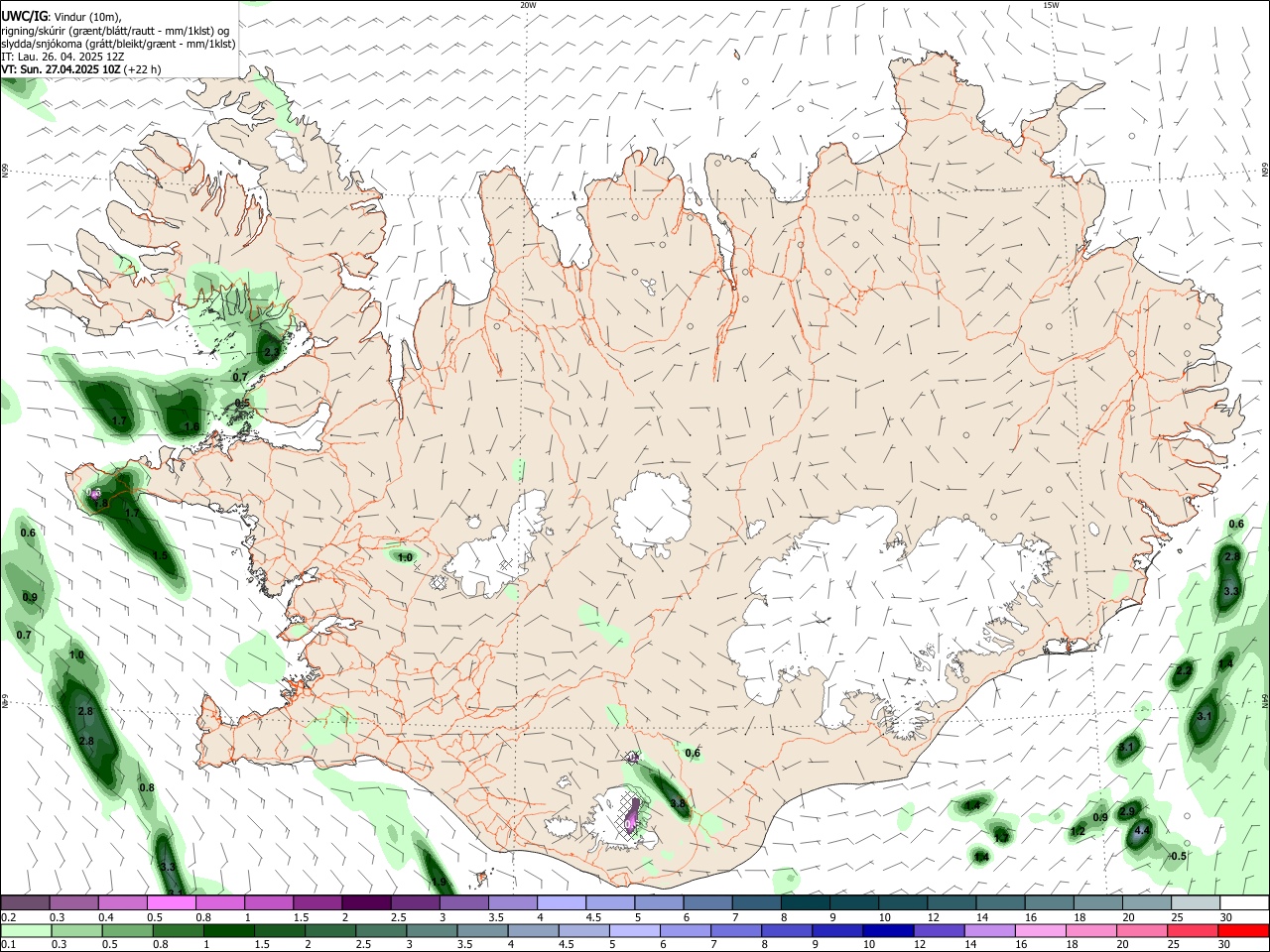1270x952 pixels.
Task: Pick the lower legend swatch between 25 and 30
Action: click(1193, 931)
